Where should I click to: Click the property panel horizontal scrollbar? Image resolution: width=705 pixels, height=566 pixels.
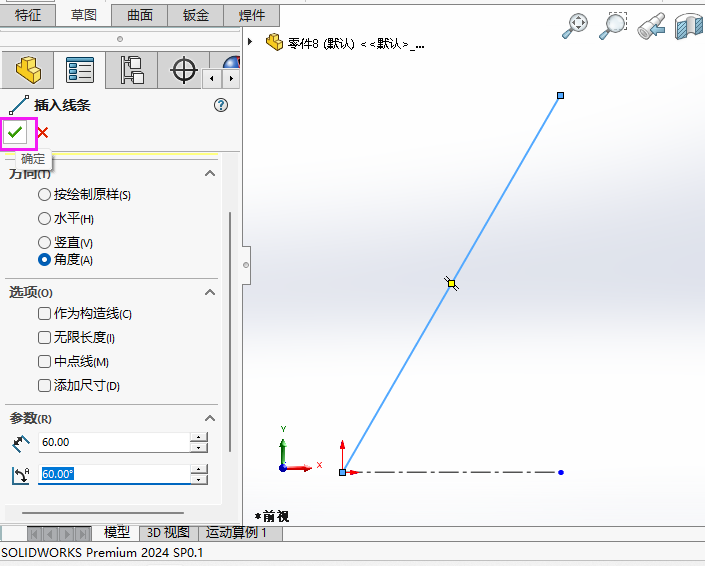tap(103, 513)
